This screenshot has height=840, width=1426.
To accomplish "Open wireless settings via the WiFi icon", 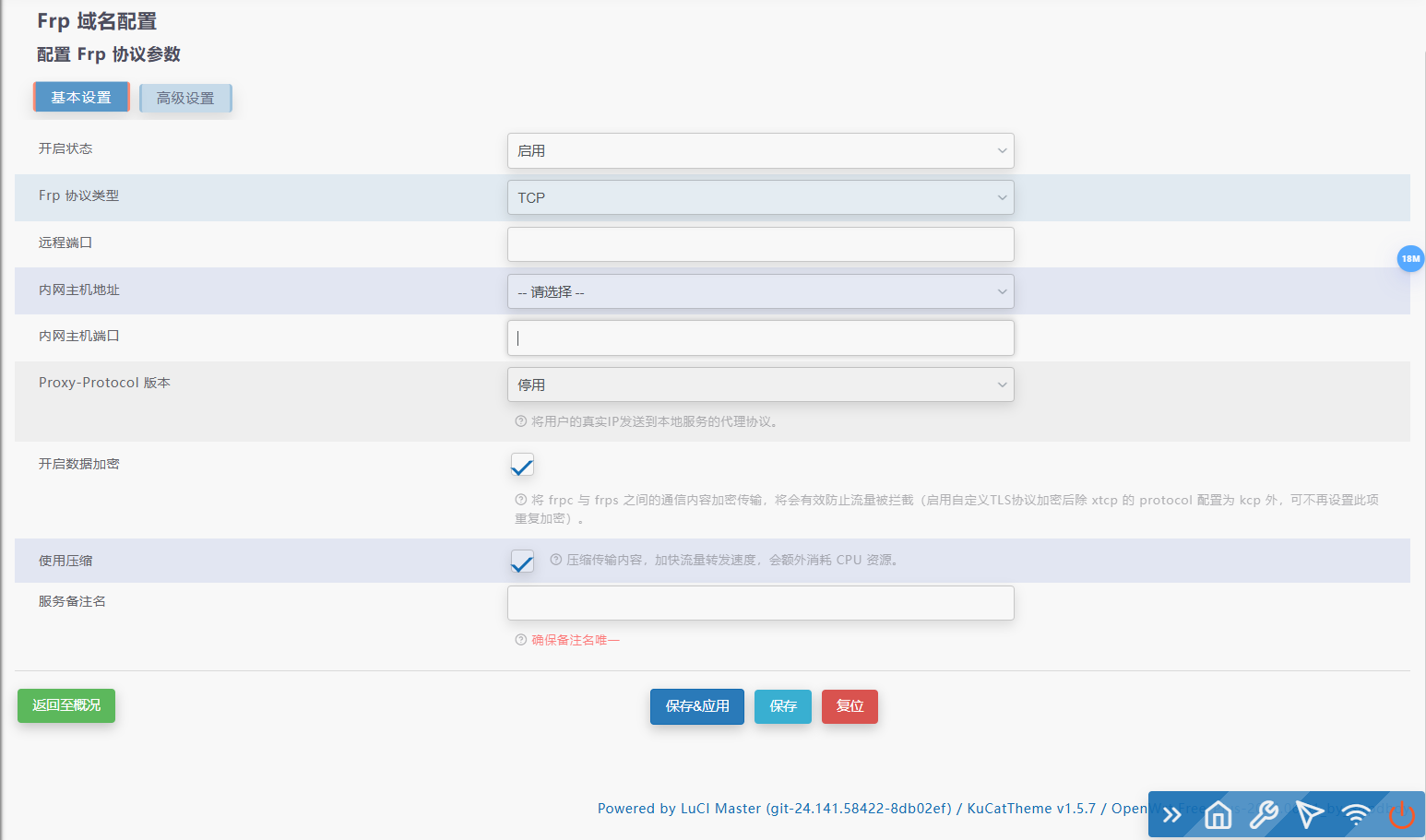I will [x=1355, y=815].
